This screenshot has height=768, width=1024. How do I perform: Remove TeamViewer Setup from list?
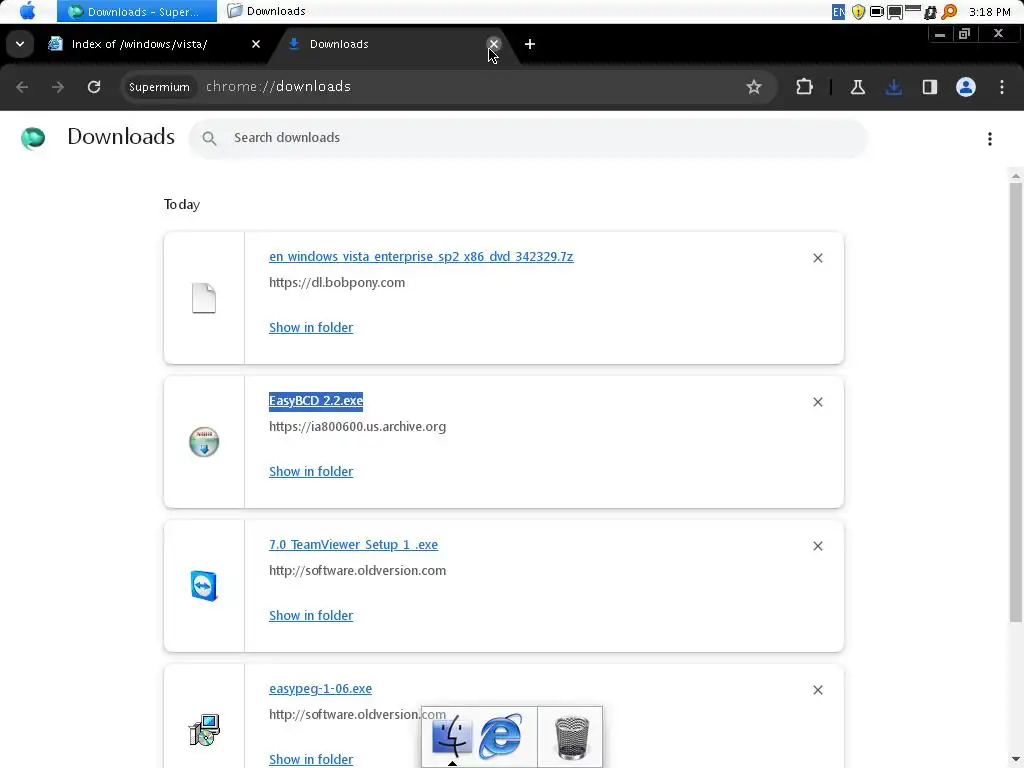point(818,546)
